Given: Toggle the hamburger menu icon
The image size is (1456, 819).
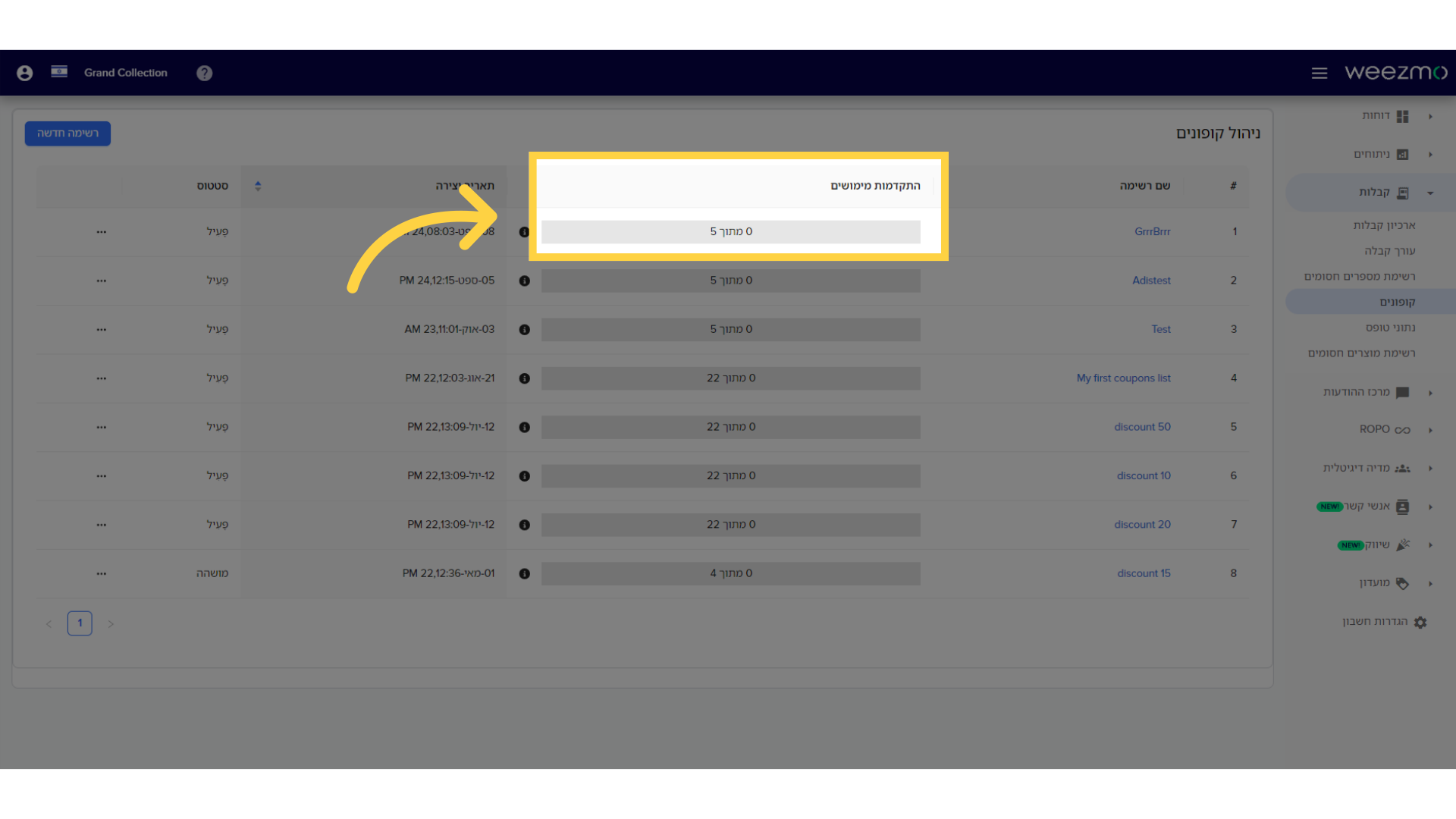Looking at the screenshot, I should 1319,73.
